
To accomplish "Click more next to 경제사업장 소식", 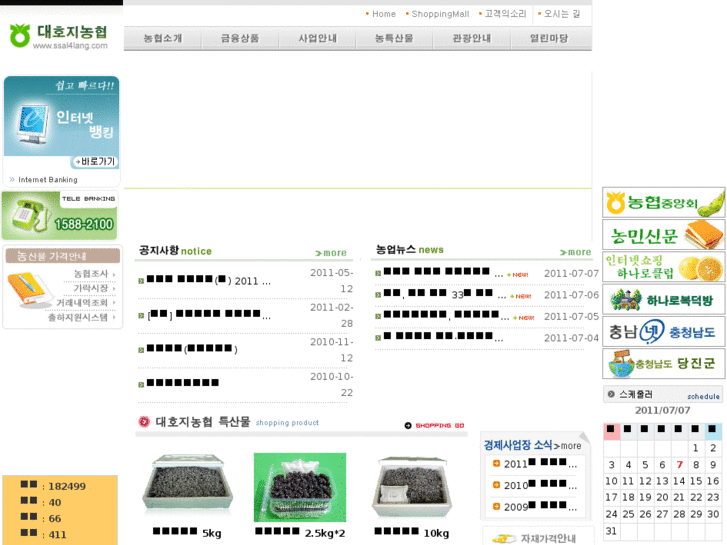I will pyautogui.click(x=568, y=446).
